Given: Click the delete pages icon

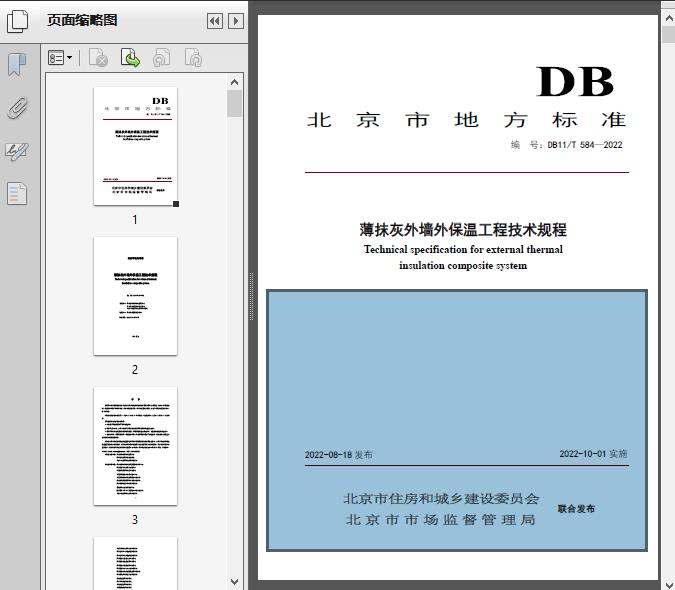Looking at the screenshot, I should click(98, 59).
